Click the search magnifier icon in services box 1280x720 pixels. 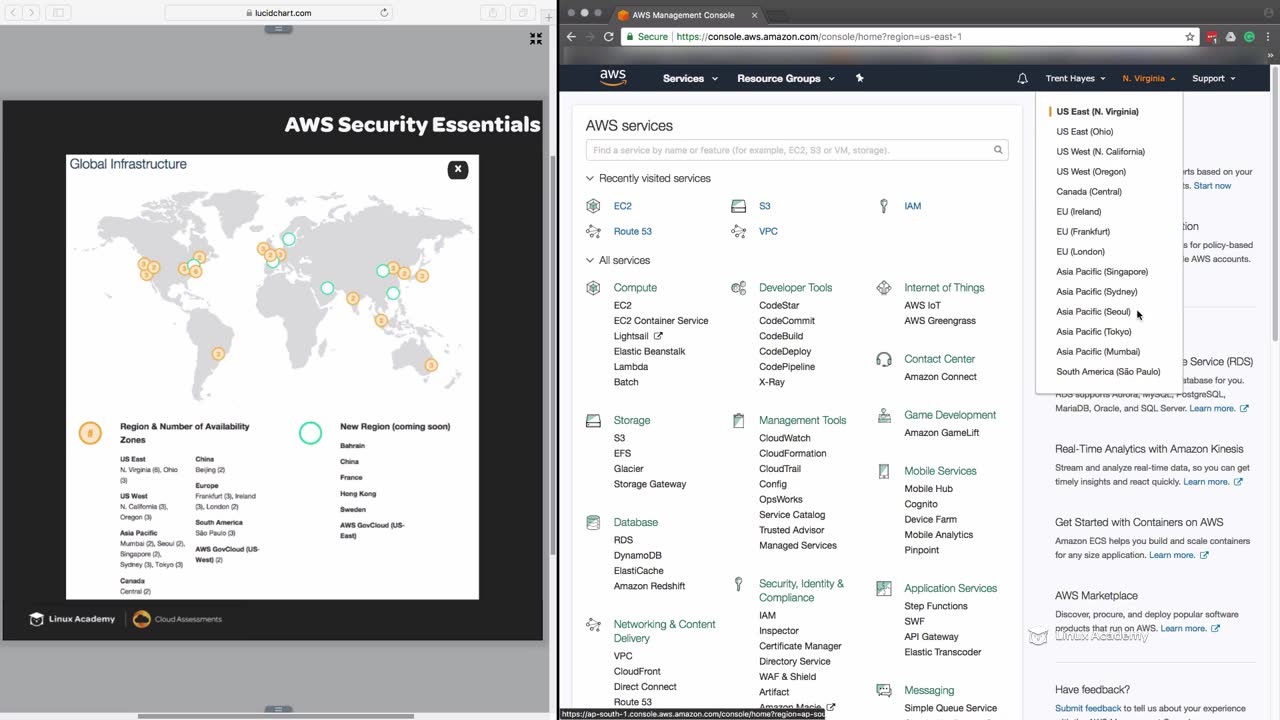pos(998,150)
